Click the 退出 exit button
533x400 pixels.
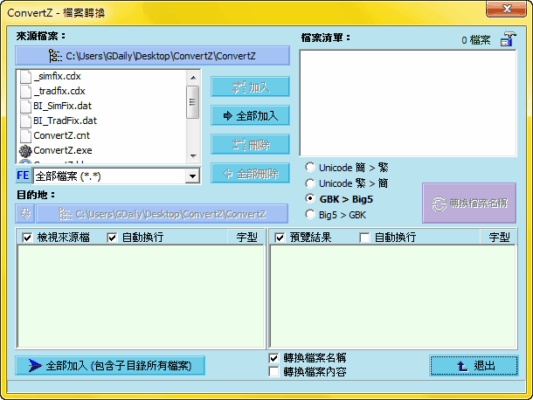click(474, 366)
